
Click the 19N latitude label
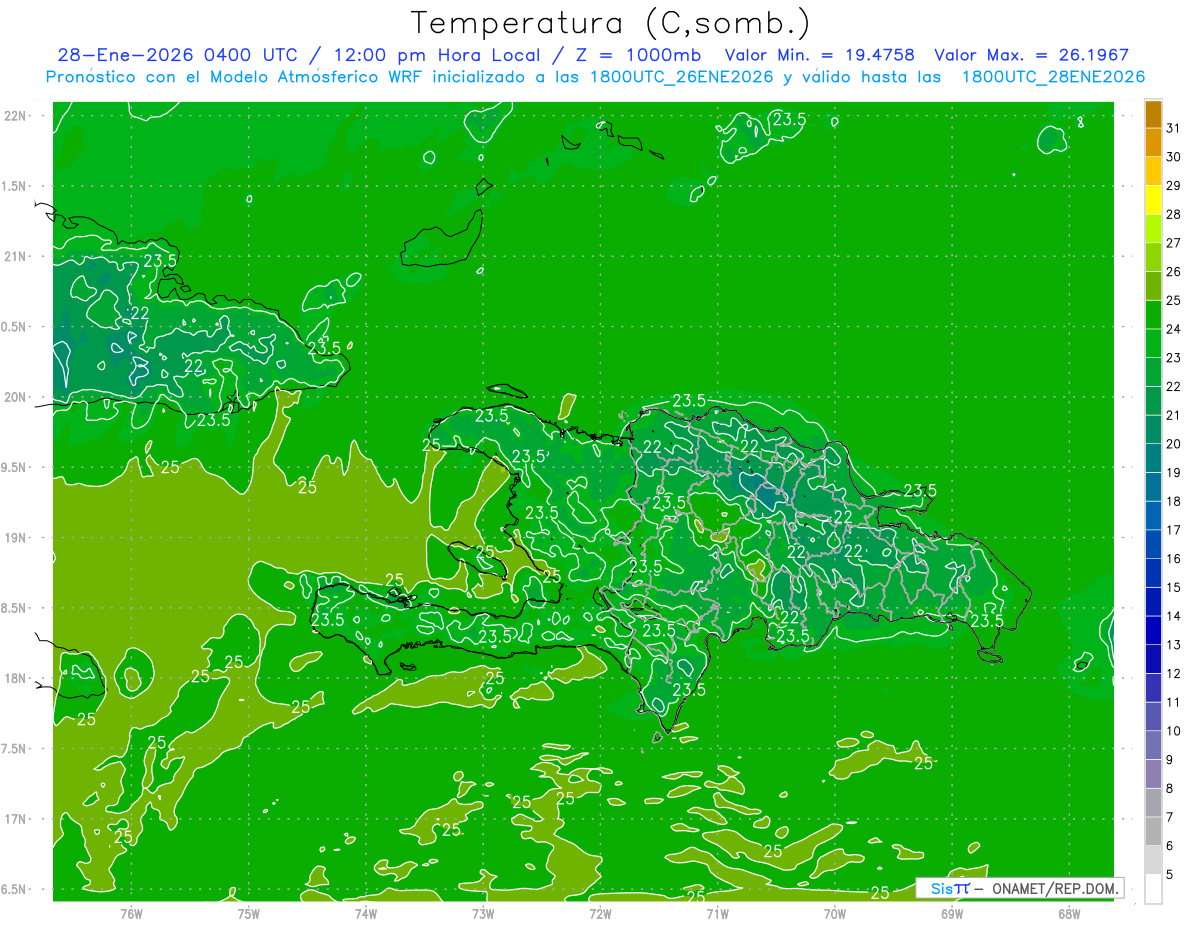click(15, 537)
